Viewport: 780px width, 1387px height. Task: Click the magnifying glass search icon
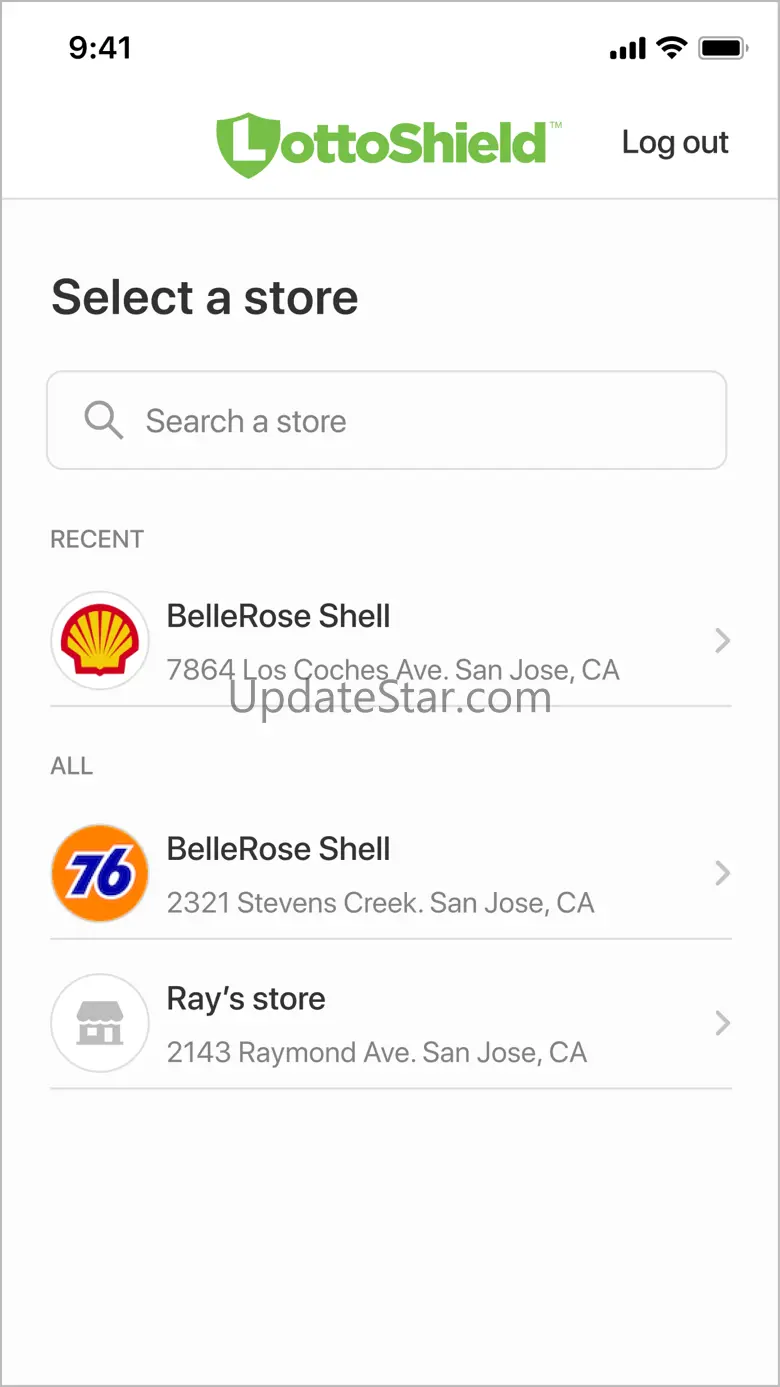point(103,421)
